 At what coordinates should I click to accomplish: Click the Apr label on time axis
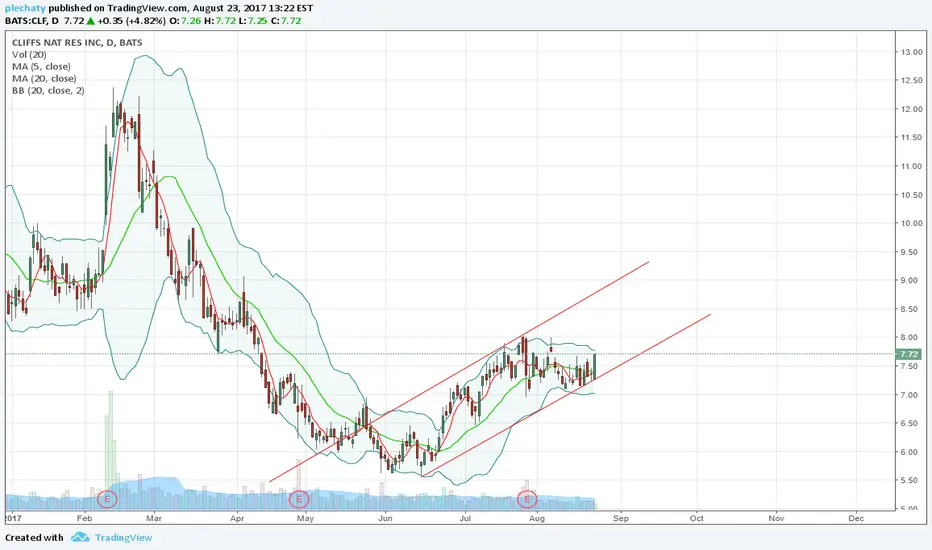tap(237, 518)
